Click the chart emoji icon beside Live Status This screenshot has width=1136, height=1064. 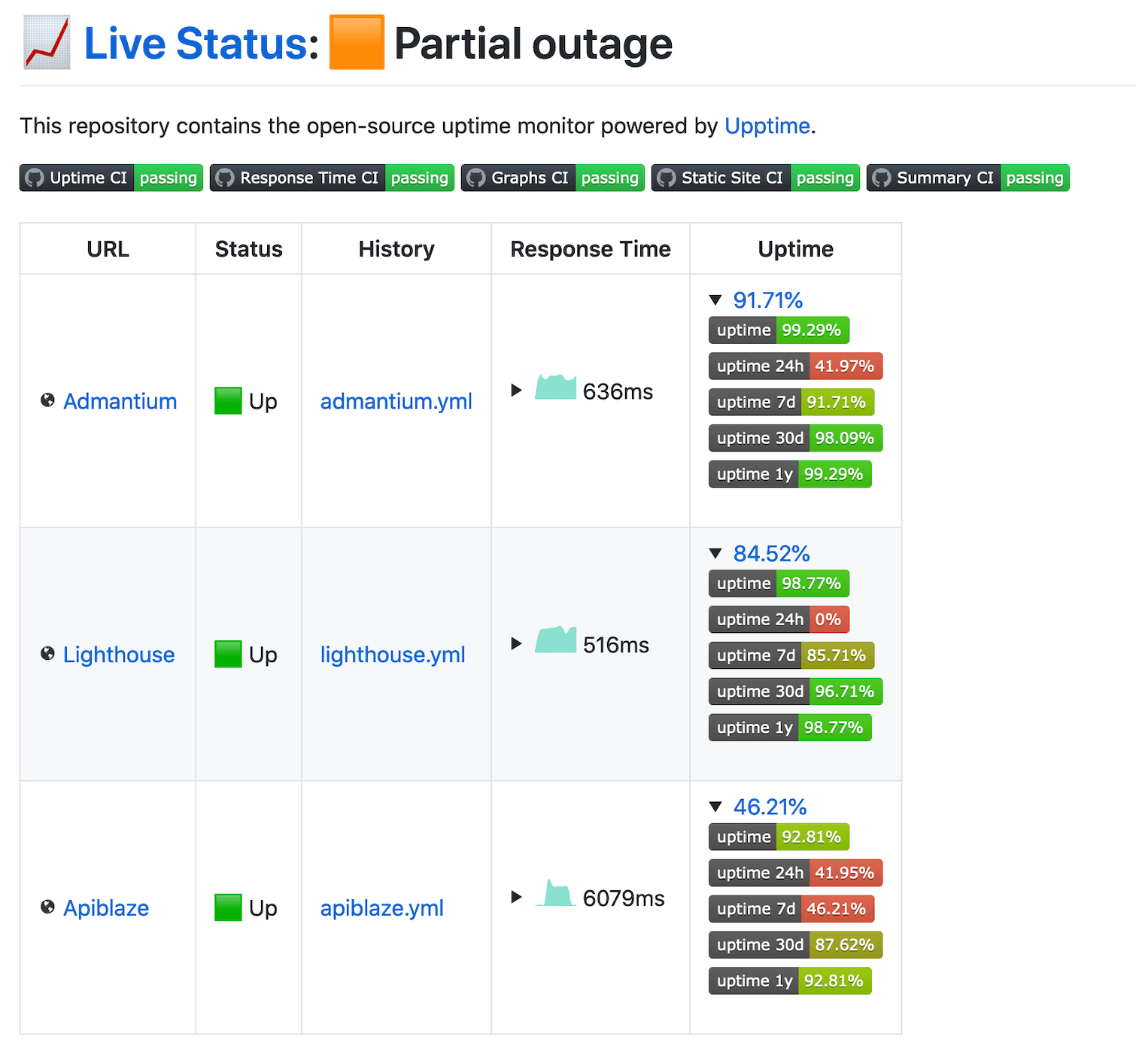(x=47, y=42)
